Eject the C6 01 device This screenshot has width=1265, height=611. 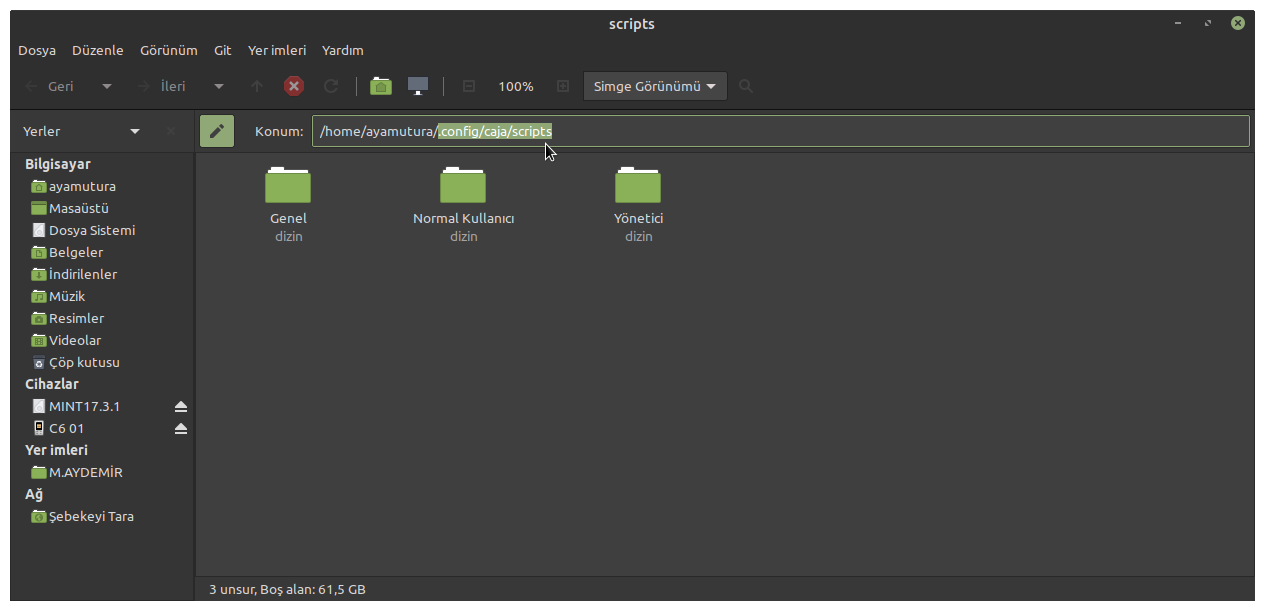[x=181, y=428]
